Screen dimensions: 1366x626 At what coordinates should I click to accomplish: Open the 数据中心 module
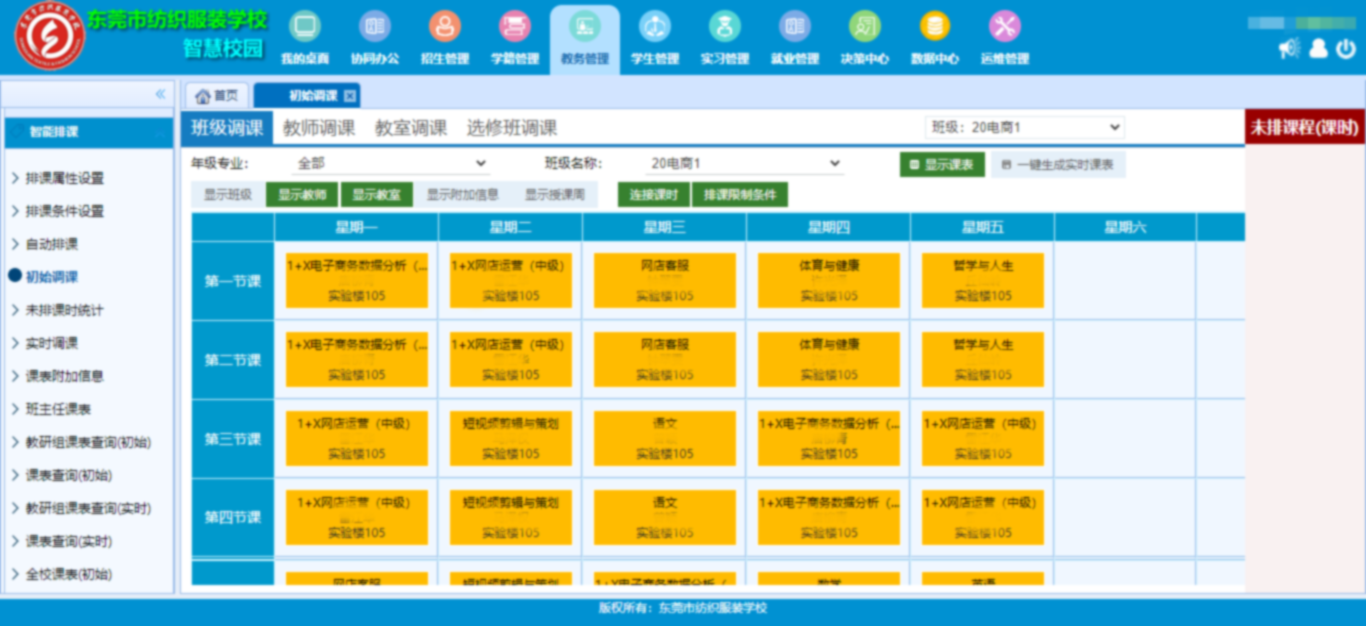click(x=934, y=38)
